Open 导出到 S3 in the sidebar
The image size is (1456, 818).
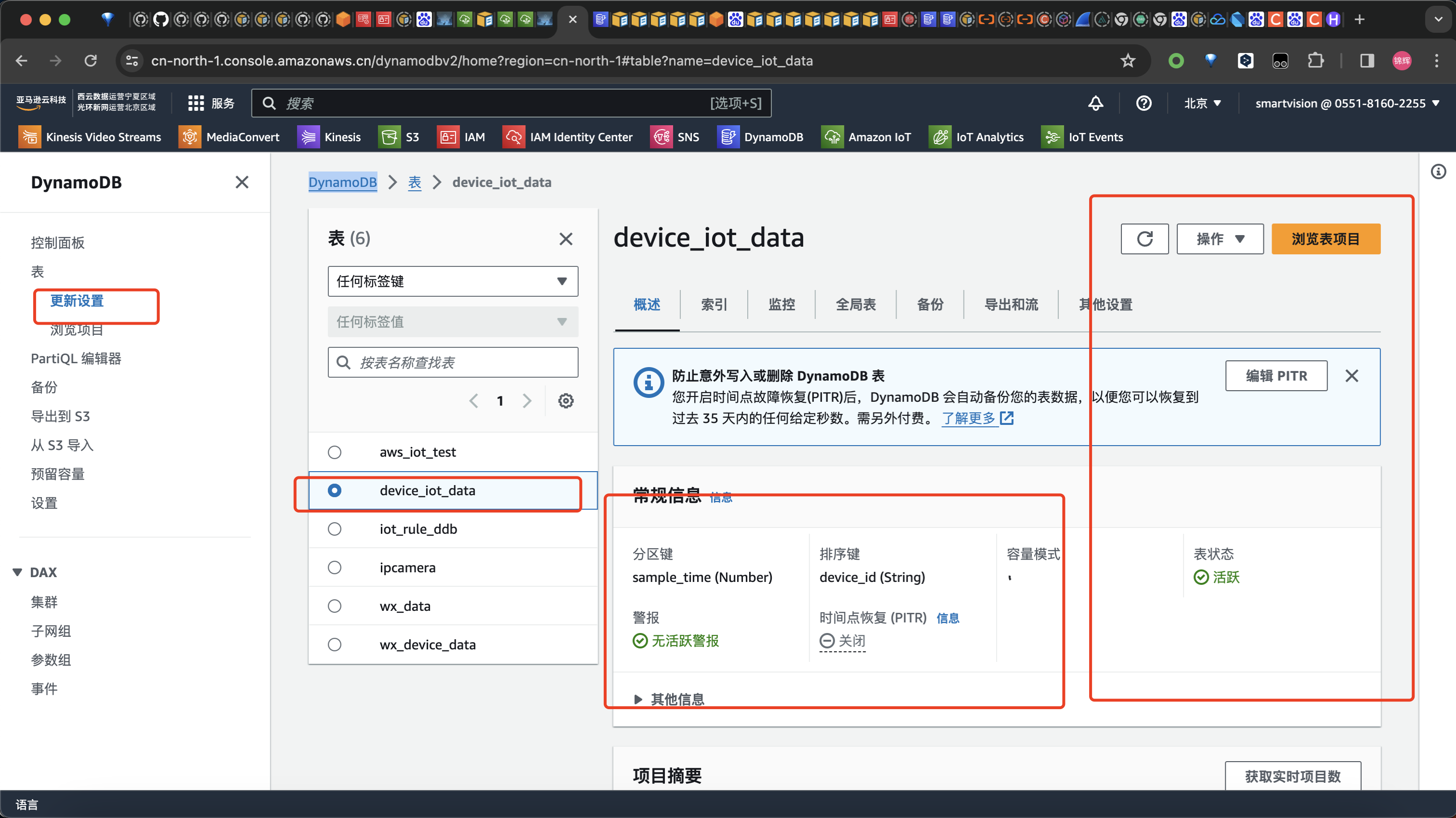[60, 416]
